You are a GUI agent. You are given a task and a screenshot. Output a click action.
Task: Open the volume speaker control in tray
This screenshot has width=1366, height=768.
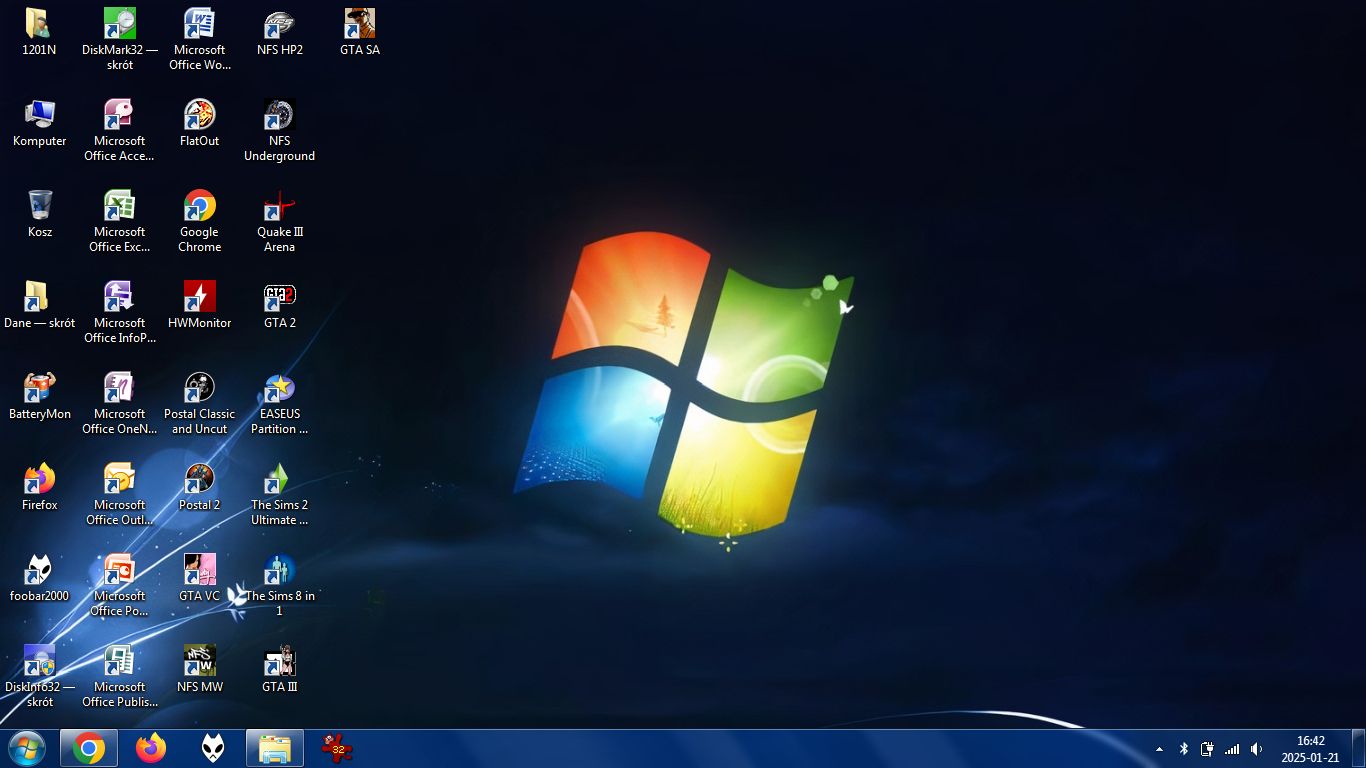pyautogui.click(x=1256, y=749)
